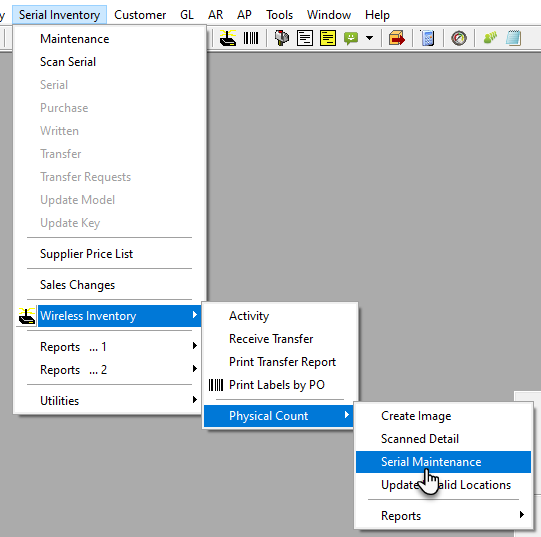This screenshot has width=541, height=537.
Task: Open the Customer menu
Action: coord(140,15)
